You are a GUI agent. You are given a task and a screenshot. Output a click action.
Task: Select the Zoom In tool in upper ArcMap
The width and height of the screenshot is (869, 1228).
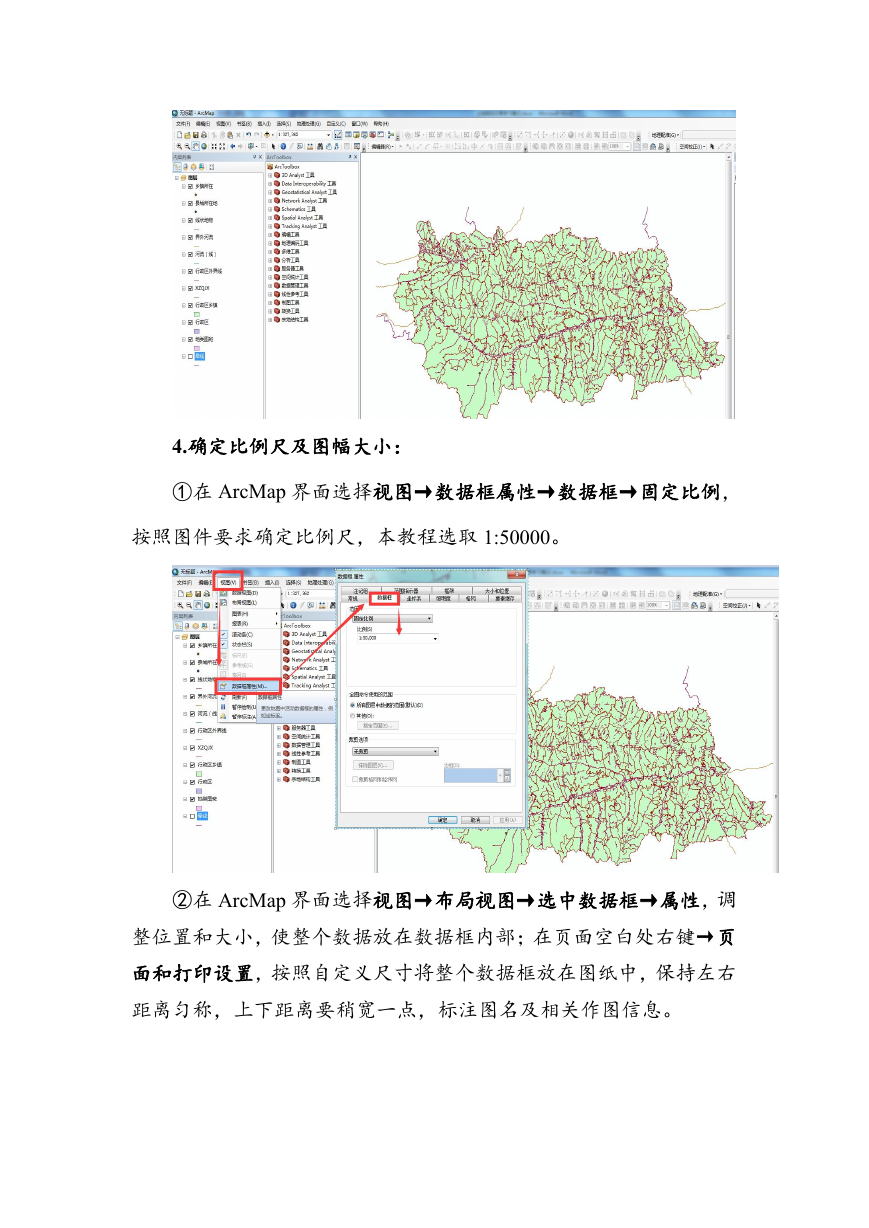[179, 146]
